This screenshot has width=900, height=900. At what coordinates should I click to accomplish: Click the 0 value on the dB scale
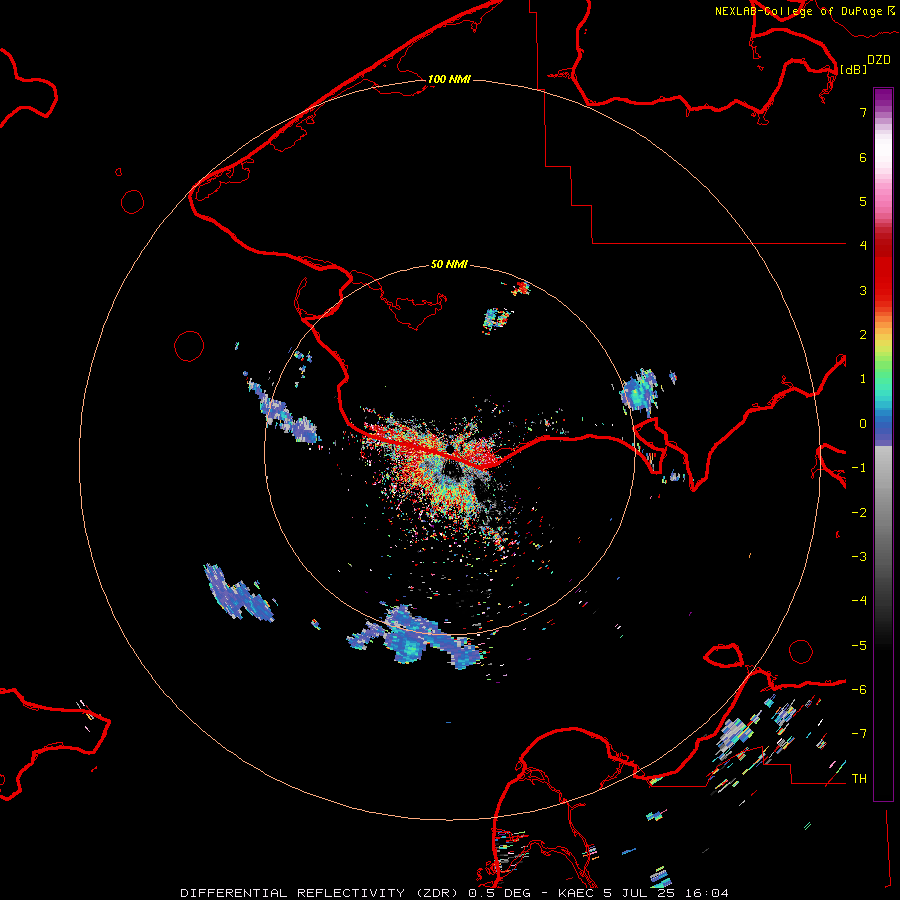[x=863, y=424]
